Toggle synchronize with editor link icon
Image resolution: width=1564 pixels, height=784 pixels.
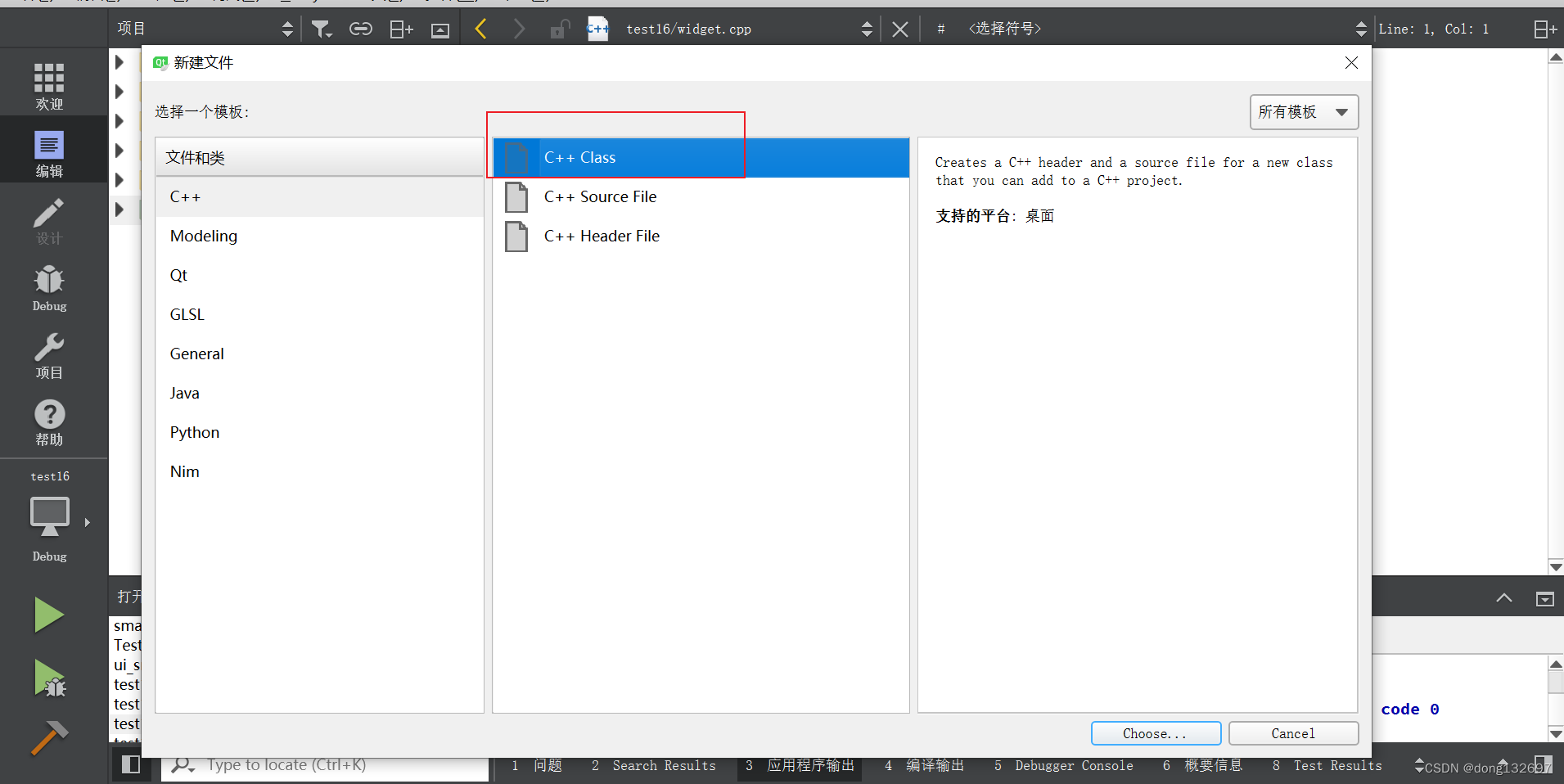point(361,29)
